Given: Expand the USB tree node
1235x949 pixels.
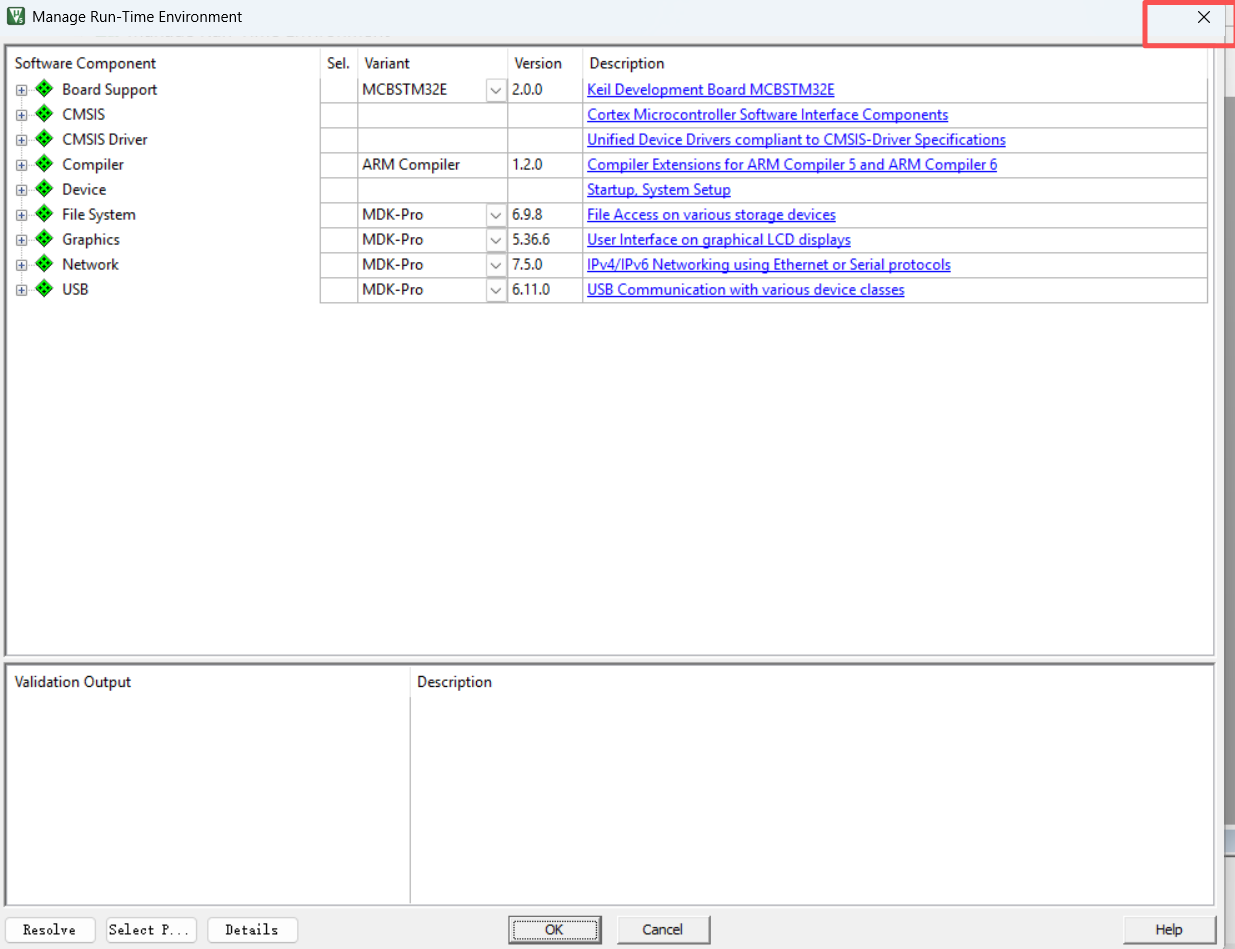Looking at the screenshot, I should 21,290.
